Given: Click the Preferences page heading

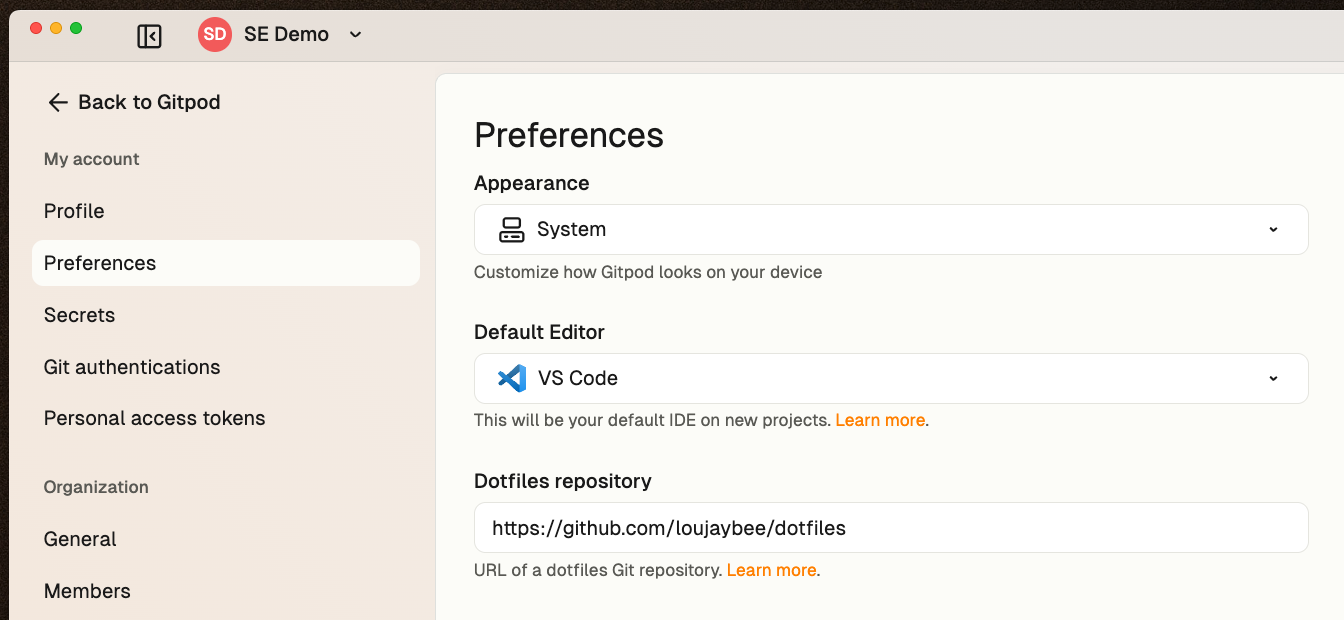Looking at the screenshot, I should (x=569, y=135).
